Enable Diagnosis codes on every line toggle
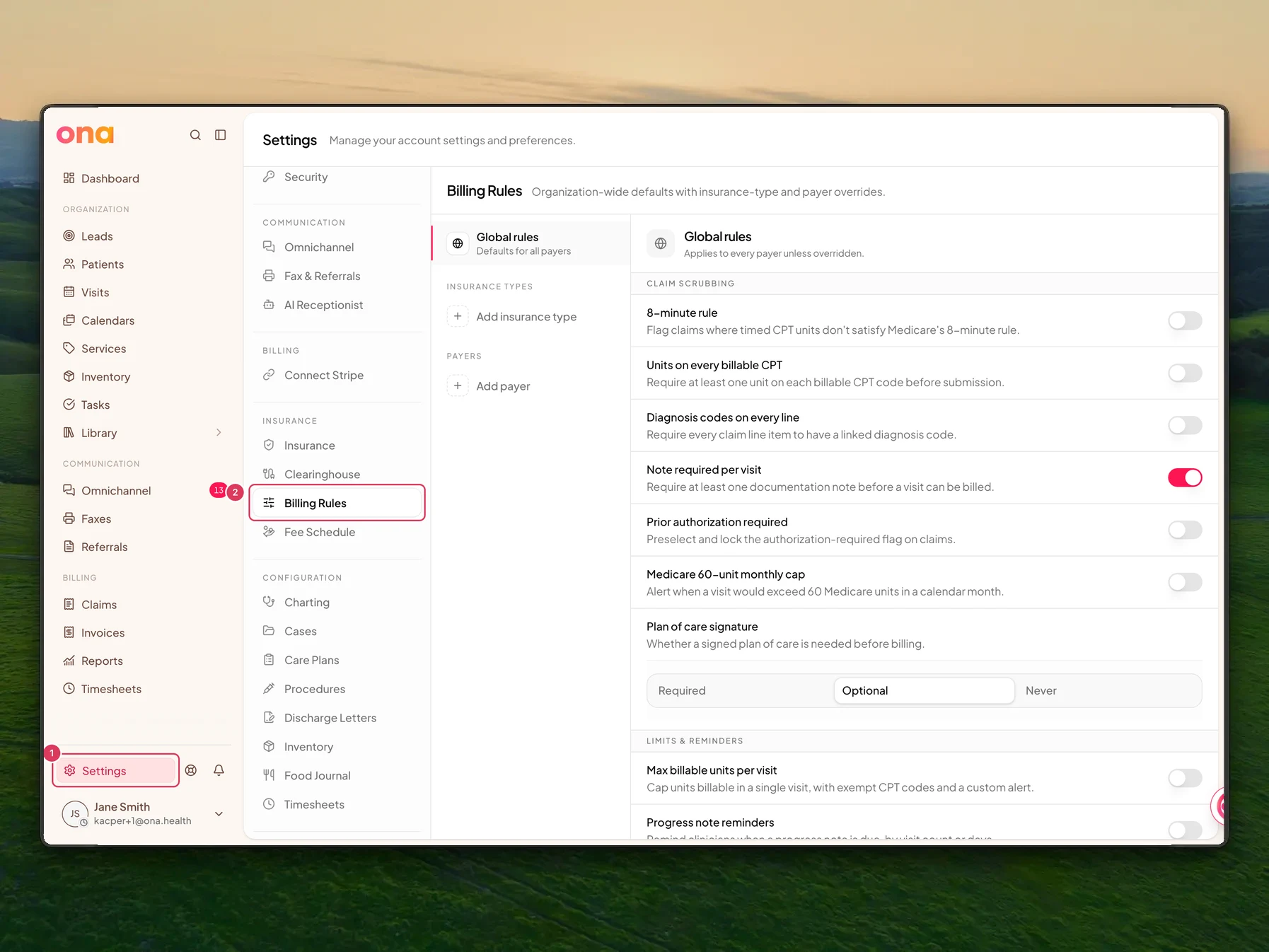 tap(1185, 425)
